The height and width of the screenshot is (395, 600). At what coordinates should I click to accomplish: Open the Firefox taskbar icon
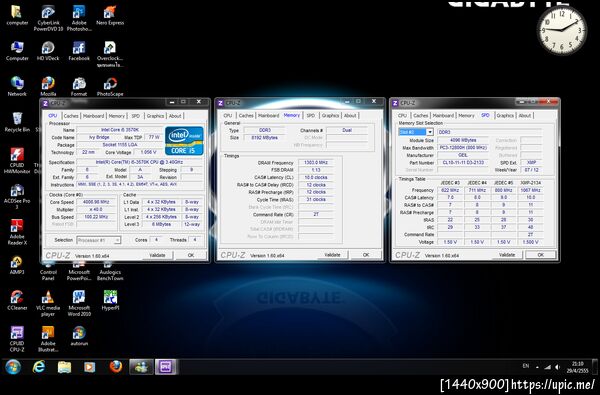pos(116,367)
